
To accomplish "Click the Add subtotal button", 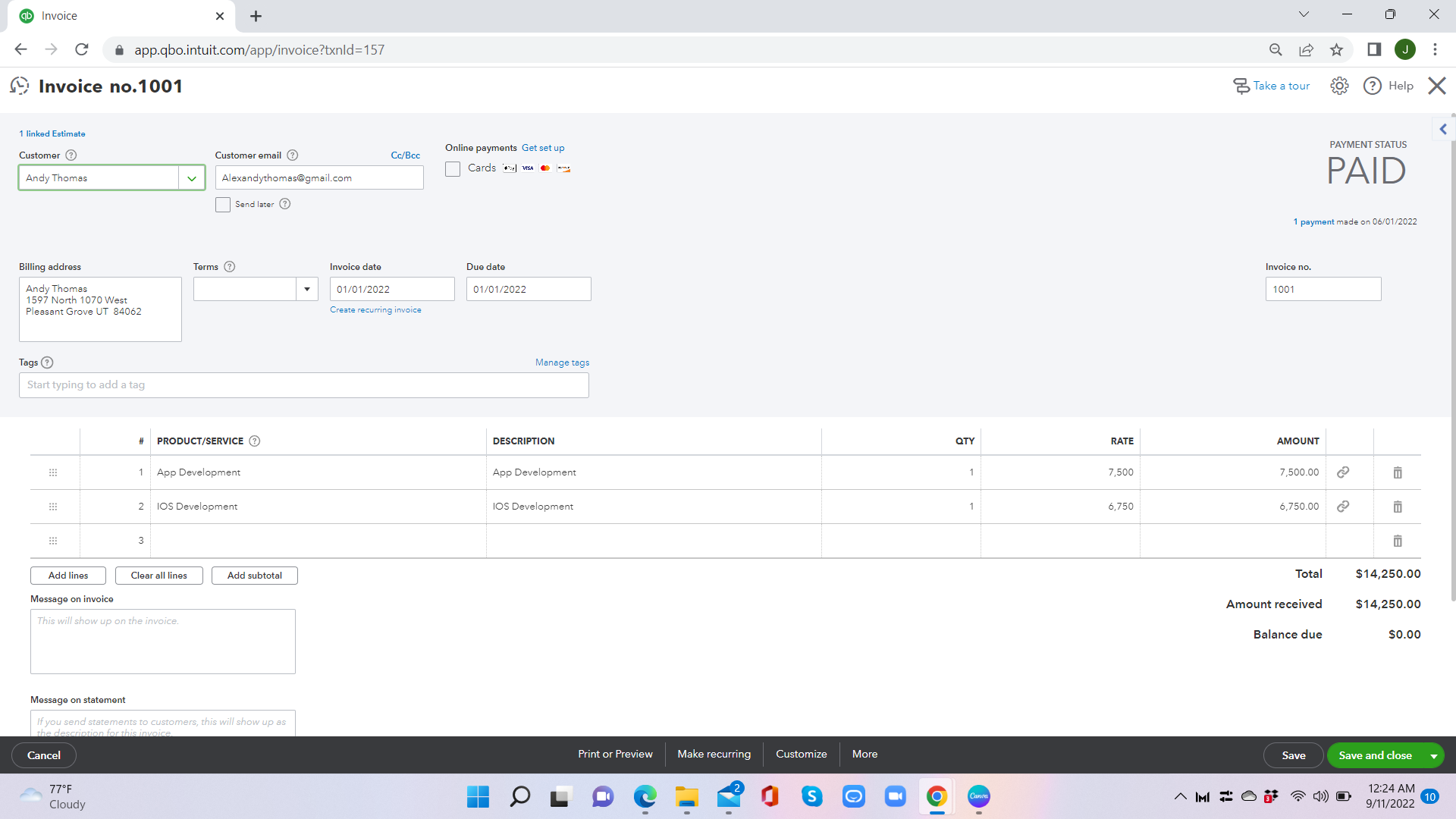I will tap(254, 576).
